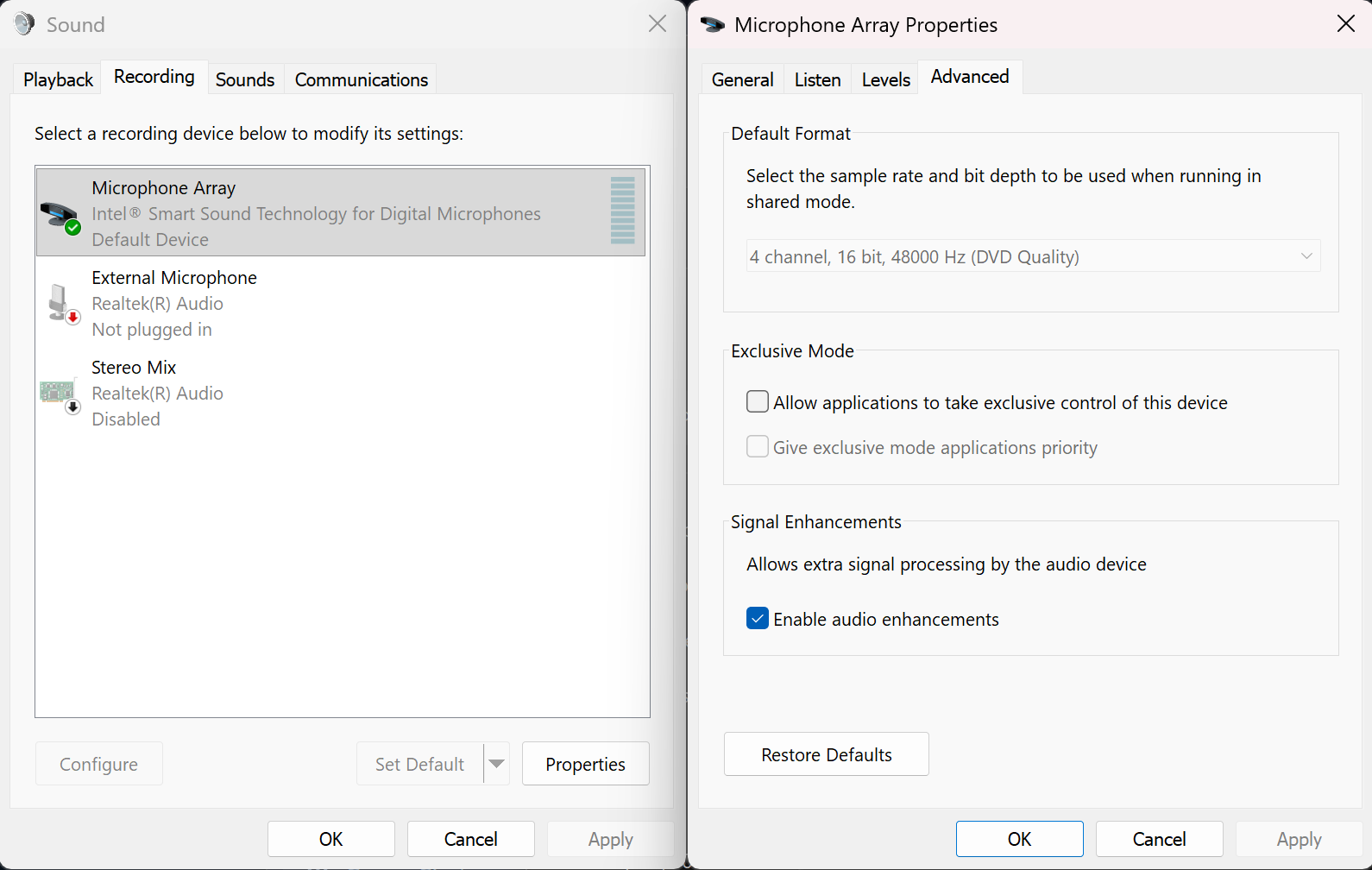Click the Microphone Array input level meter
Viewport: 1372px width, 870px height.
(x=622, y=211)
